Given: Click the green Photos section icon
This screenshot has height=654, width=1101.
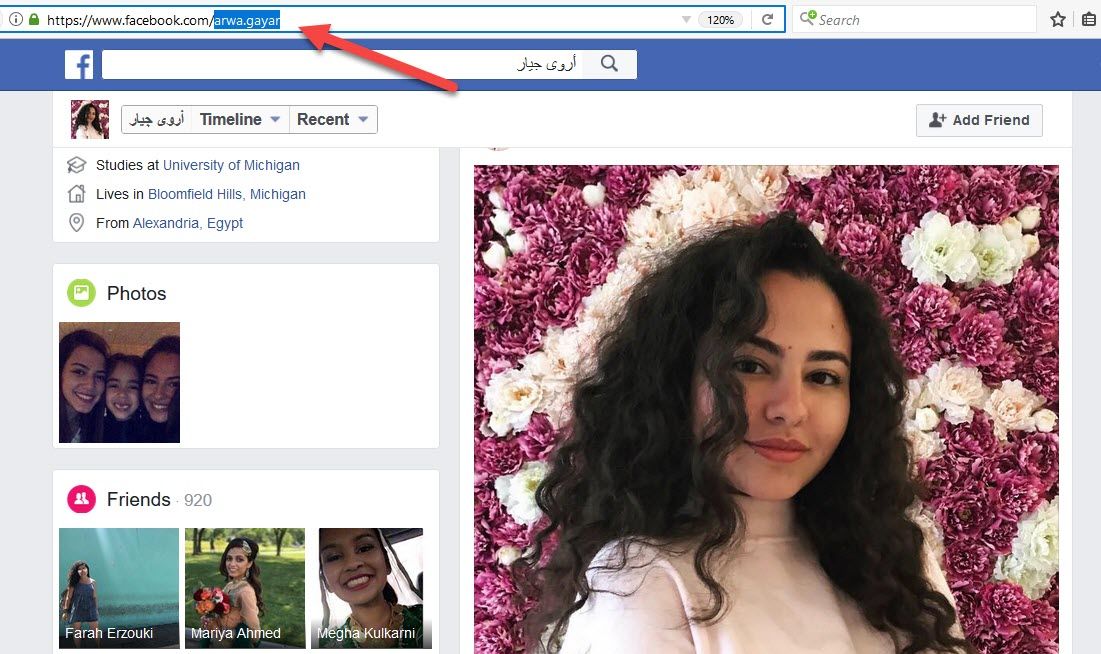Looking at the screenshot, I should click(x=82, y=293).
